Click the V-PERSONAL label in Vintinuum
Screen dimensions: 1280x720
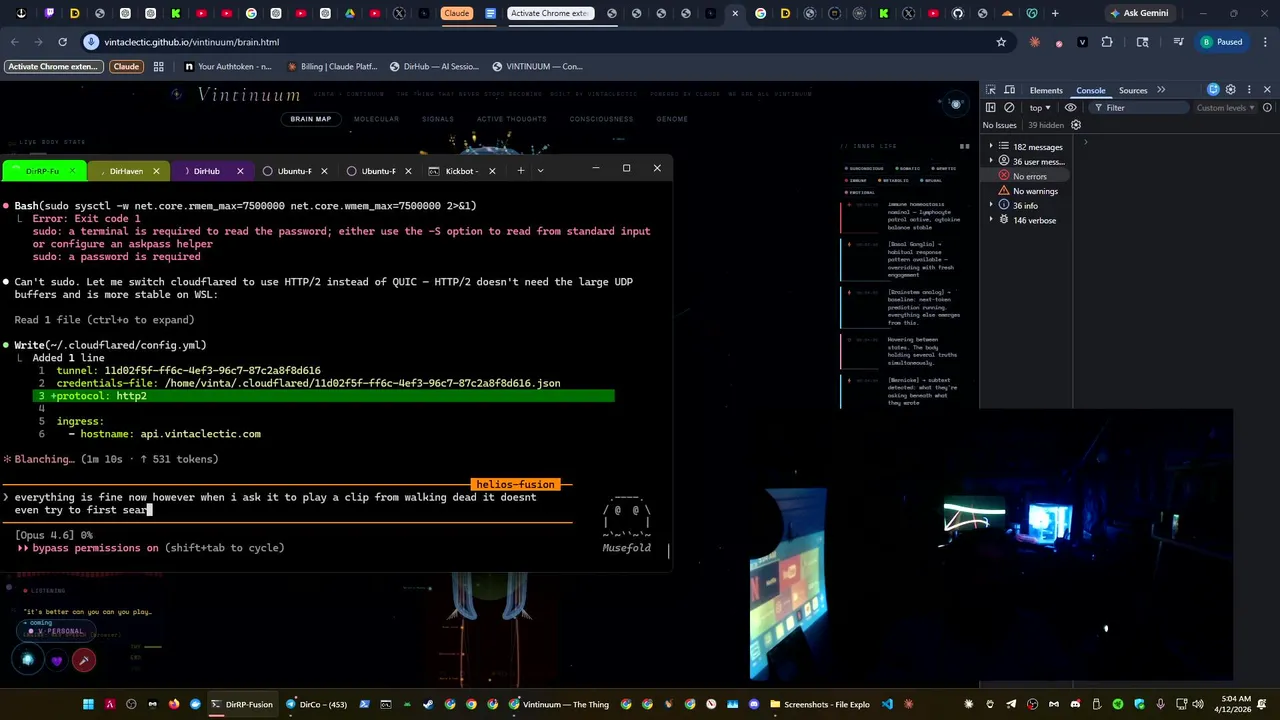pos(60,631)
